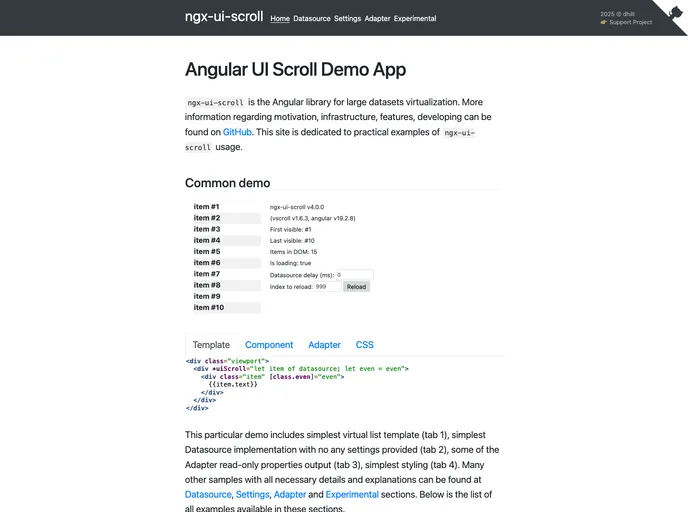Open the Experimental nav item
The width and height of the screenshot is (688, 512).
pyautogui.click(x=415, y=18)
